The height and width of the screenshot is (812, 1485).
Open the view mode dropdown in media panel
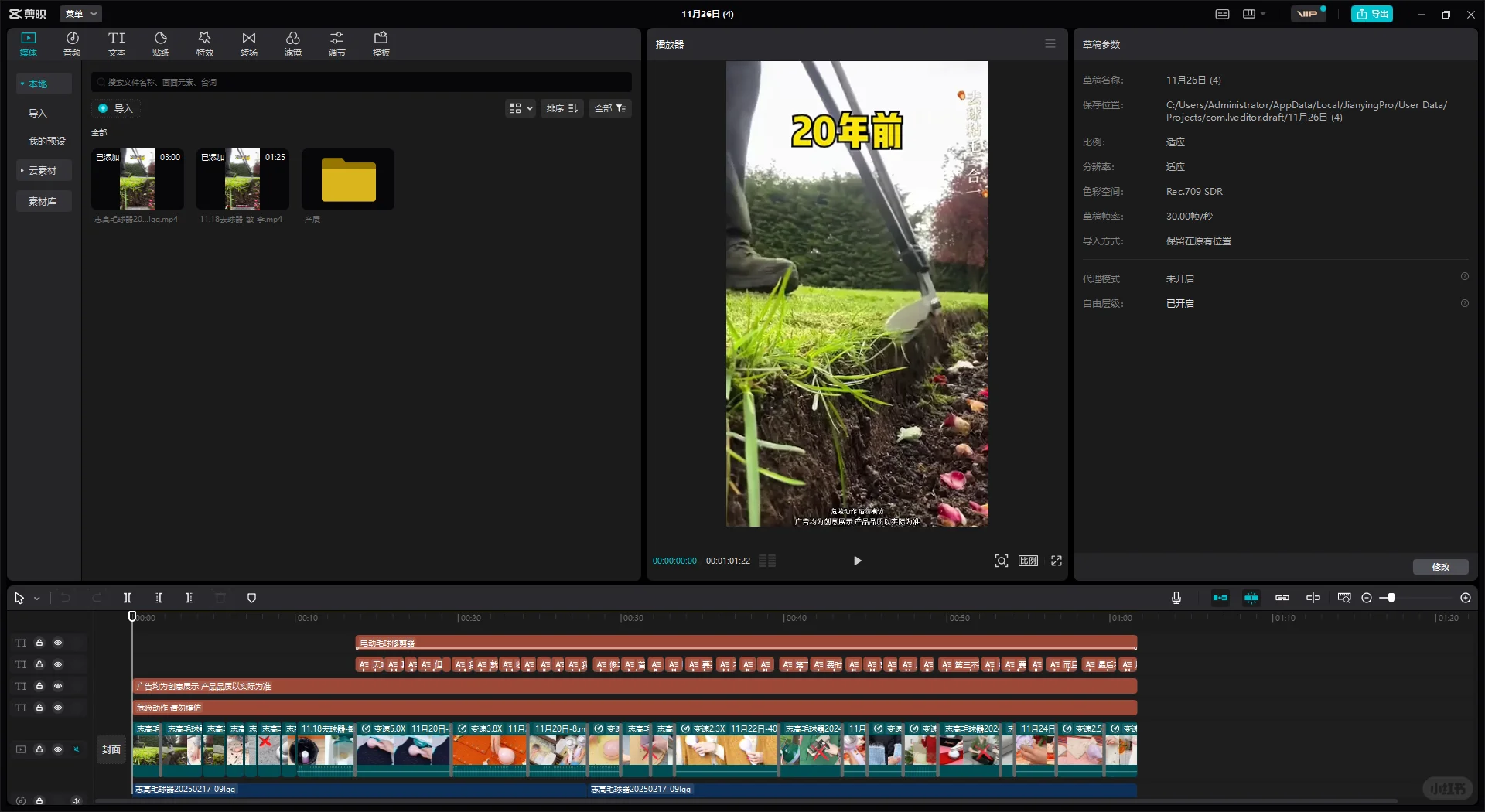click(x=521, y=108)
